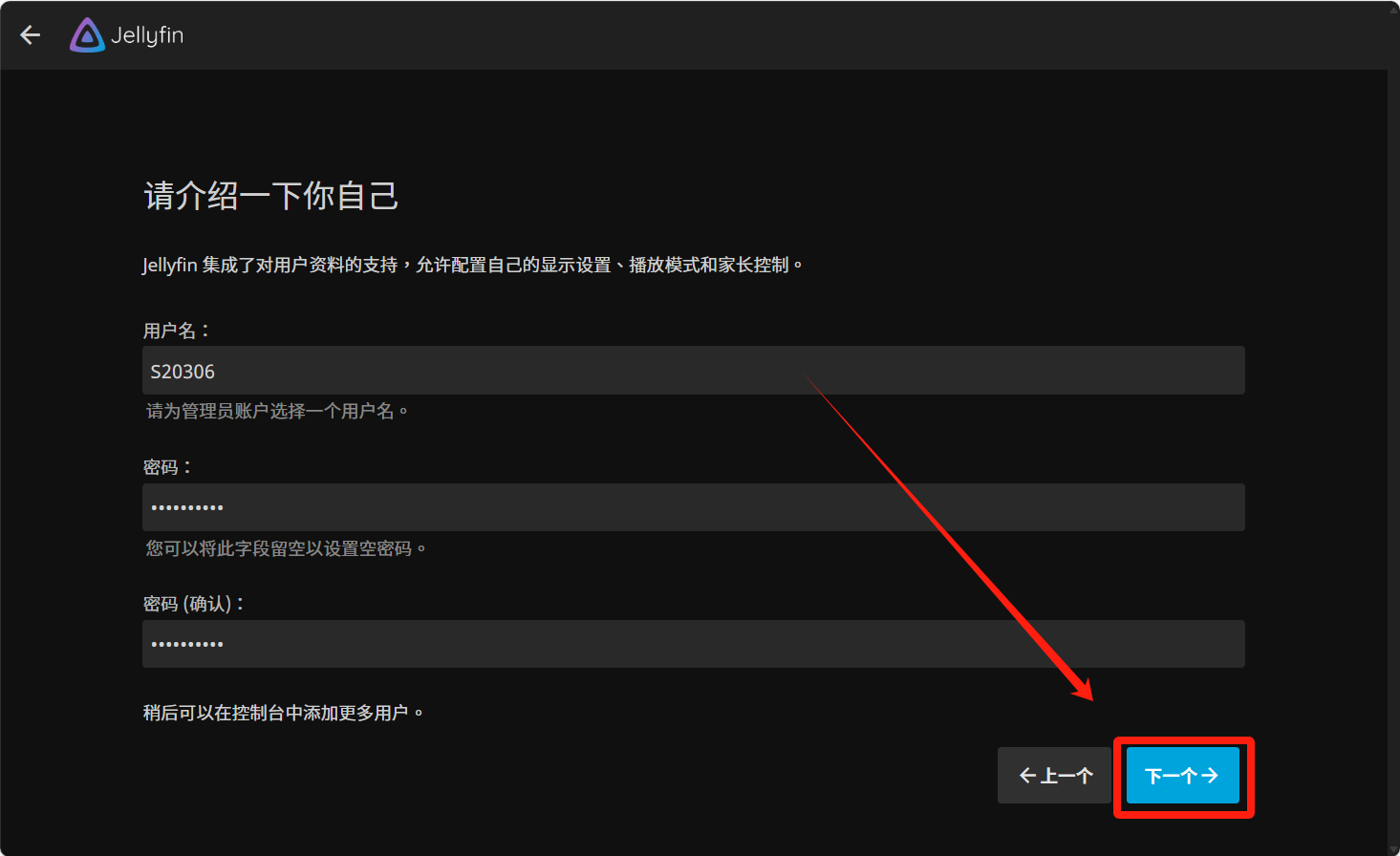Click the 下一个 blue button
The height and width of the screenshot is (856, 1400).
pos(1182,775)
